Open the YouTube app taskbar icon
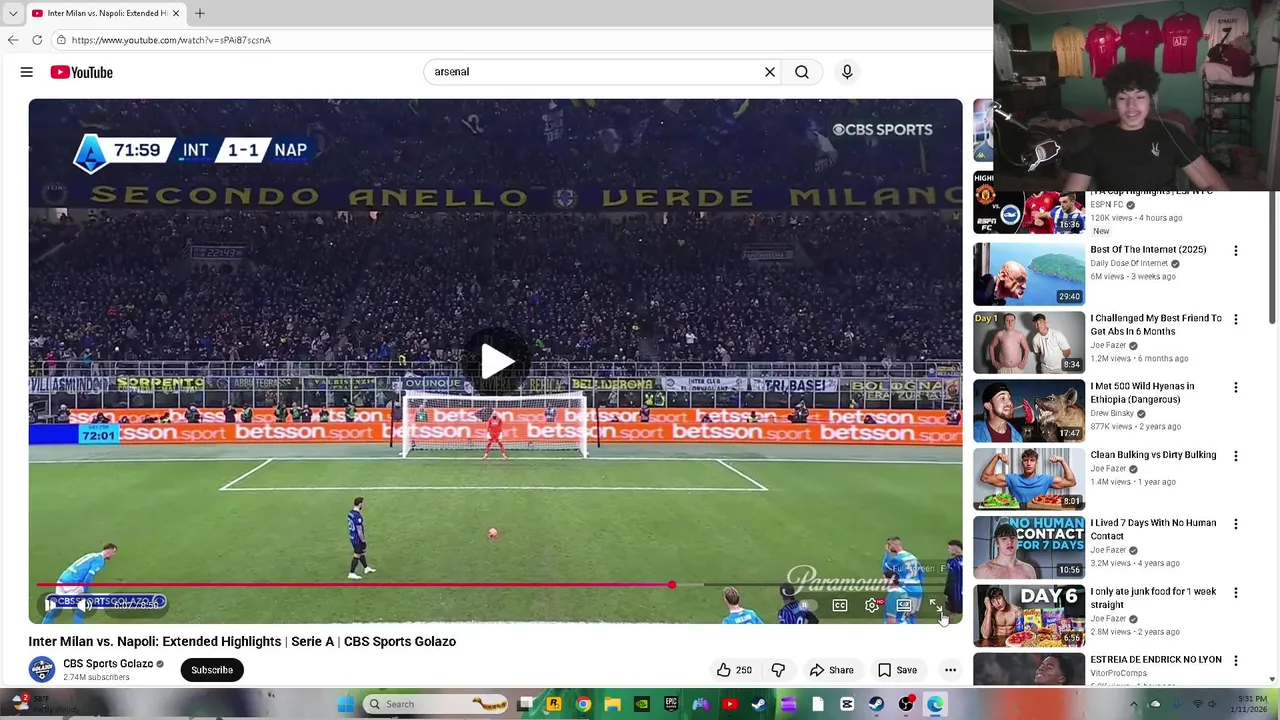This screenshot has width=1280, height=720. (x=730, y=704)
